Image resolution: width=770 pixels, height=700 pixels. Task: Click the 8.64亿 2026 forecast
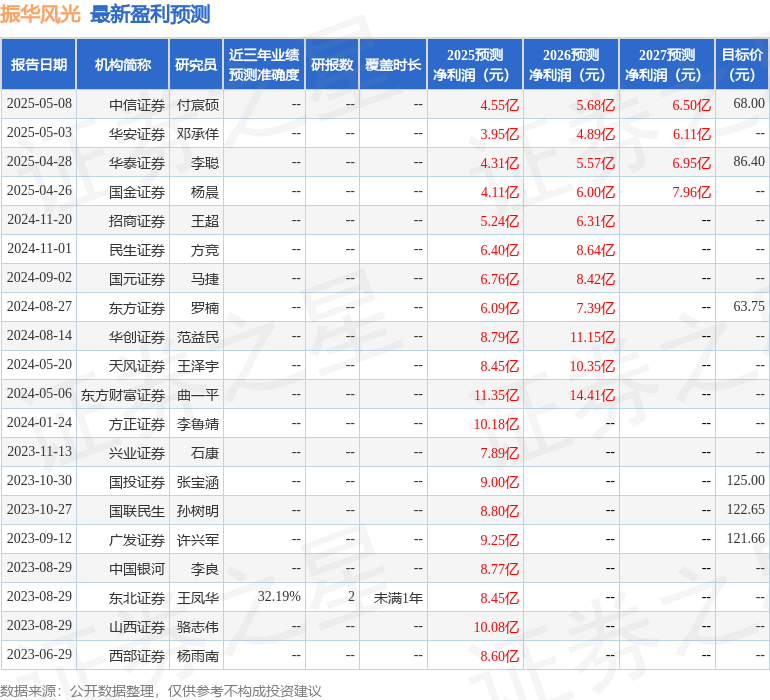(595, 250)
